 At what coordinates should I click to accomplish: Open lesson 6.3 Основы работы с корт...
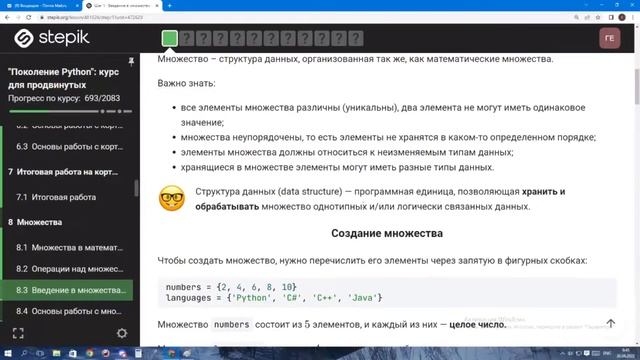(x=69, y=147)
